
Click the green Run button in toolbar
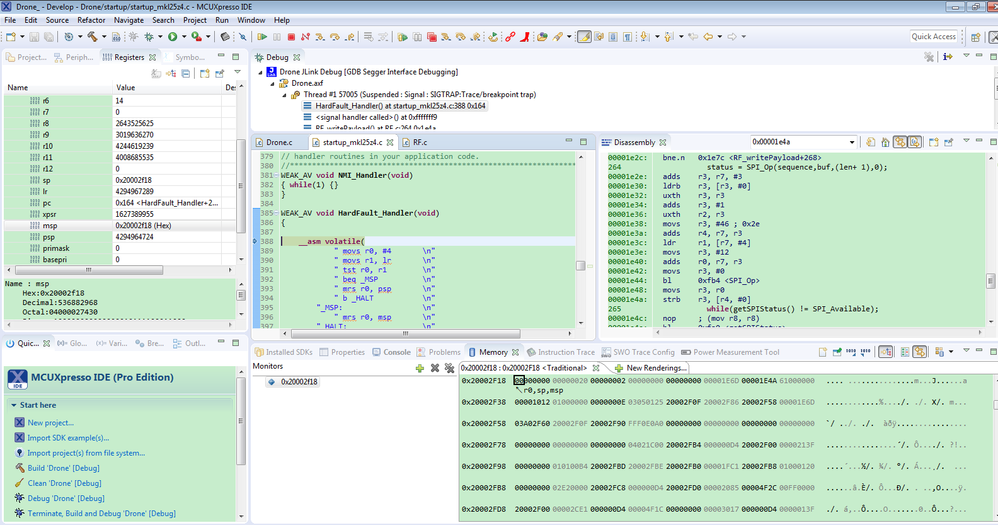pyautogui.click(x=173, y=37)
